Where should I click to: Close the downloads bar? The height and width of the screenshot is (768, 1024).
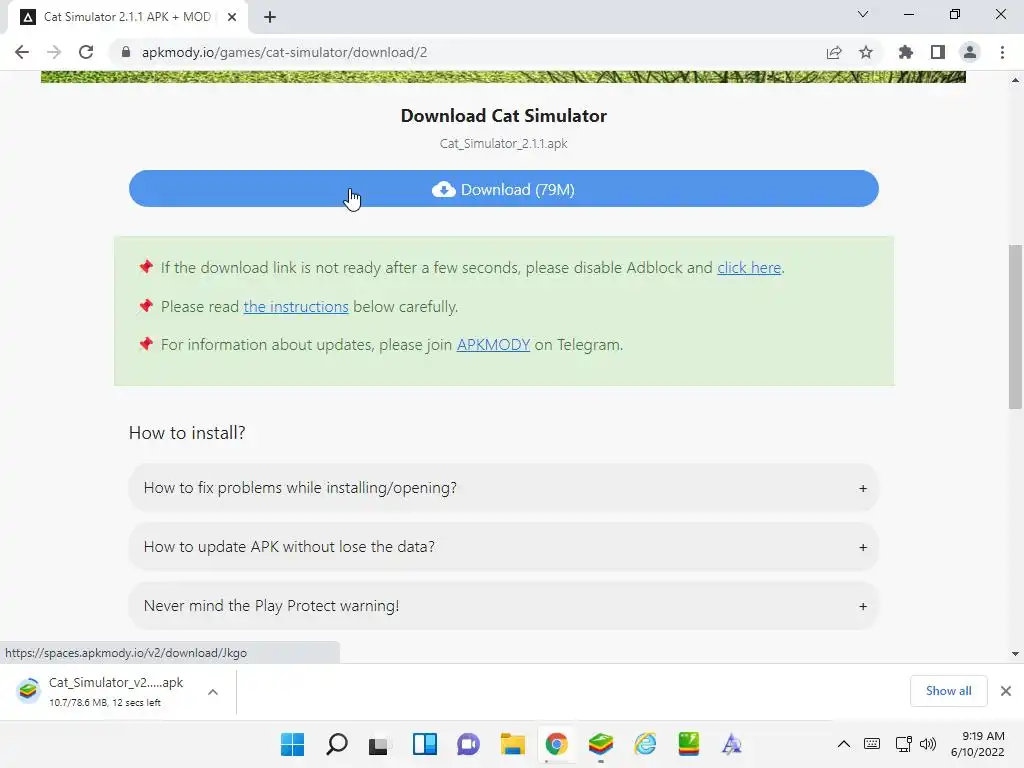click(x=1006, y=691)
